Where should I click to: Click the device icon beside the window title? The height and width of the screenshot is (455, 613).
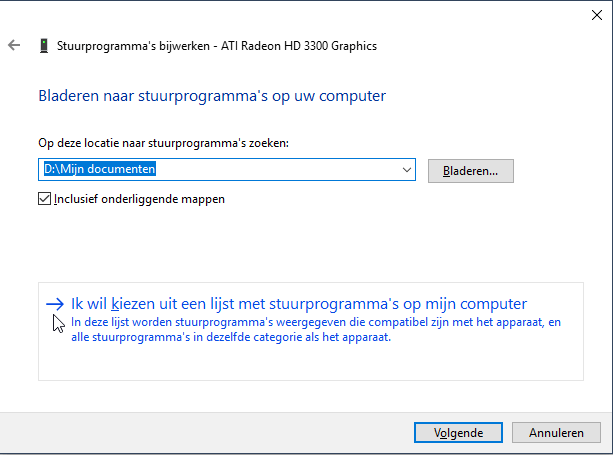pos(42,46)
